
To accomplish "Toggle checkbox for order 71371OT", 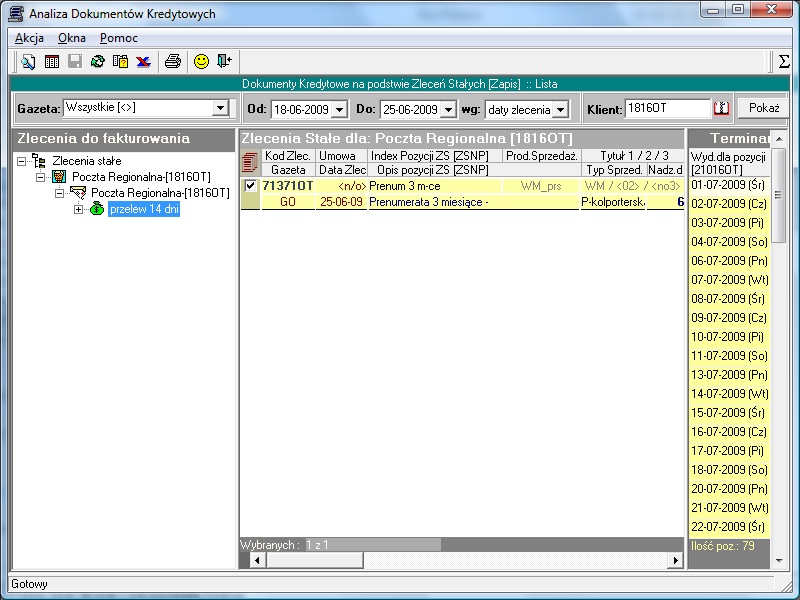I will 250,186.
